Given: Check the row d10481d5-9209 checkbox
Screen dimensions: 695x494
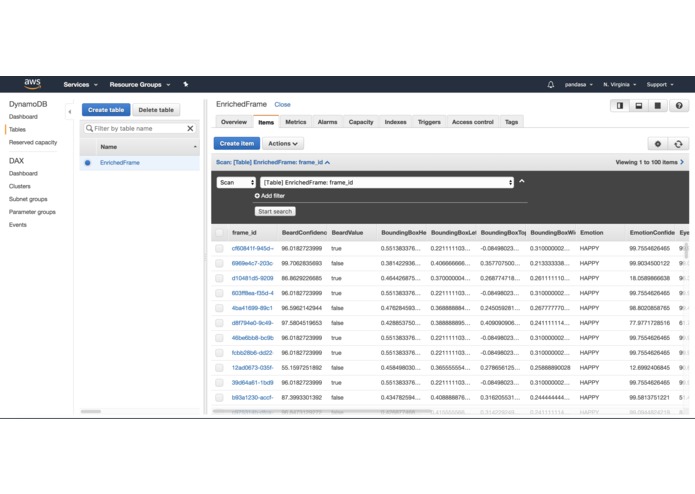Looking at the screenshot, I should tap(219, 278).
